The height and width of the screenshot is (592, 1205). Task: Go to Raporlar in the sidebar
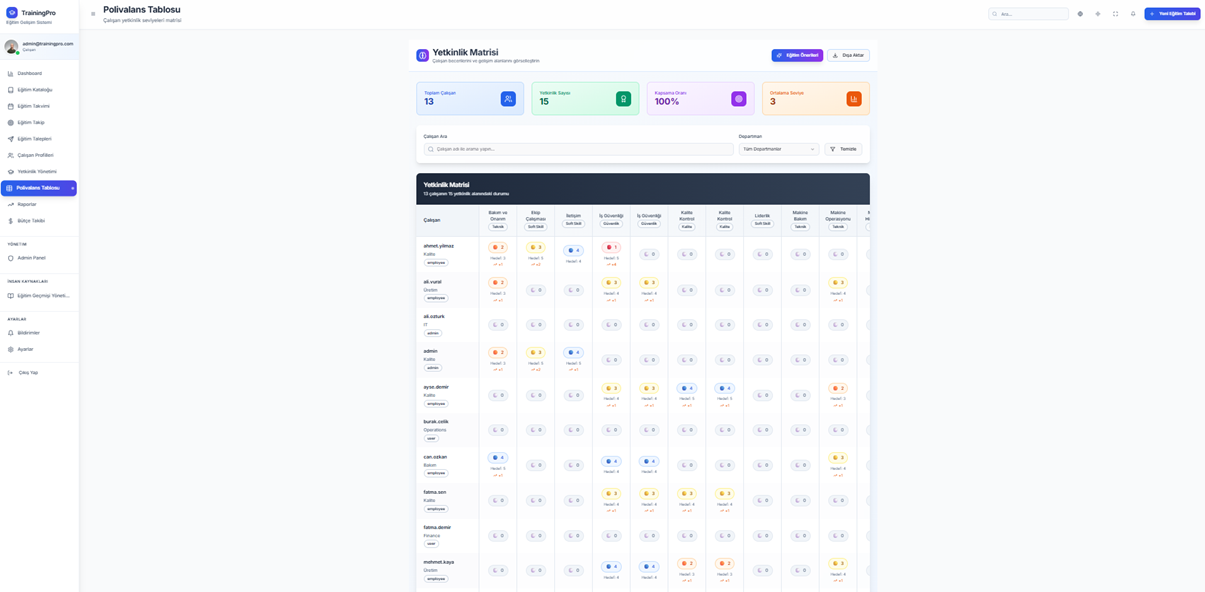click(x=27, y=204)
